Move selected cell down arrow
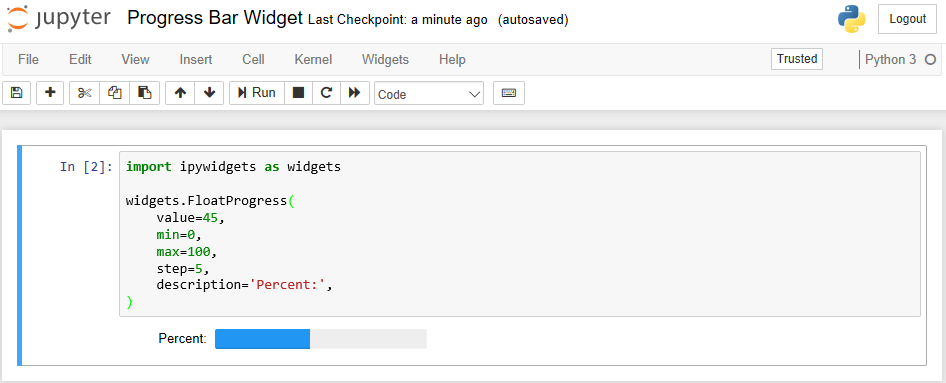The height and width of the screenshot is (383, 946). tap(209, 93)
